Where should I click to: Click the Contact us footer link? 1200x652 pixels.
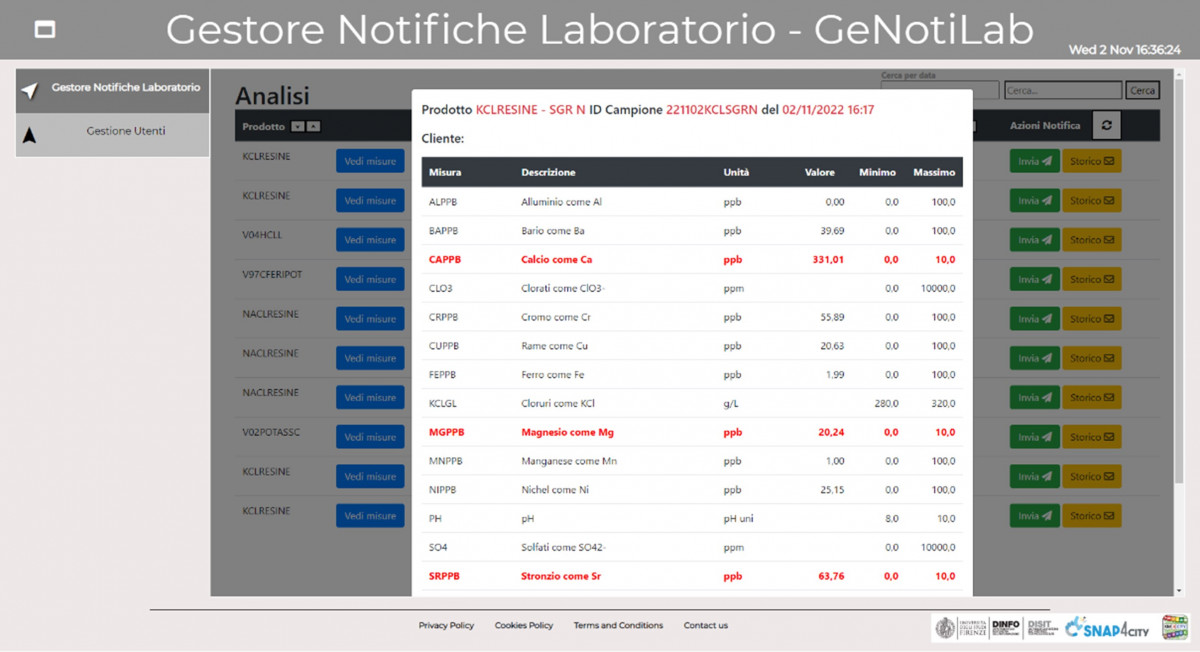(x=705, y=626)
